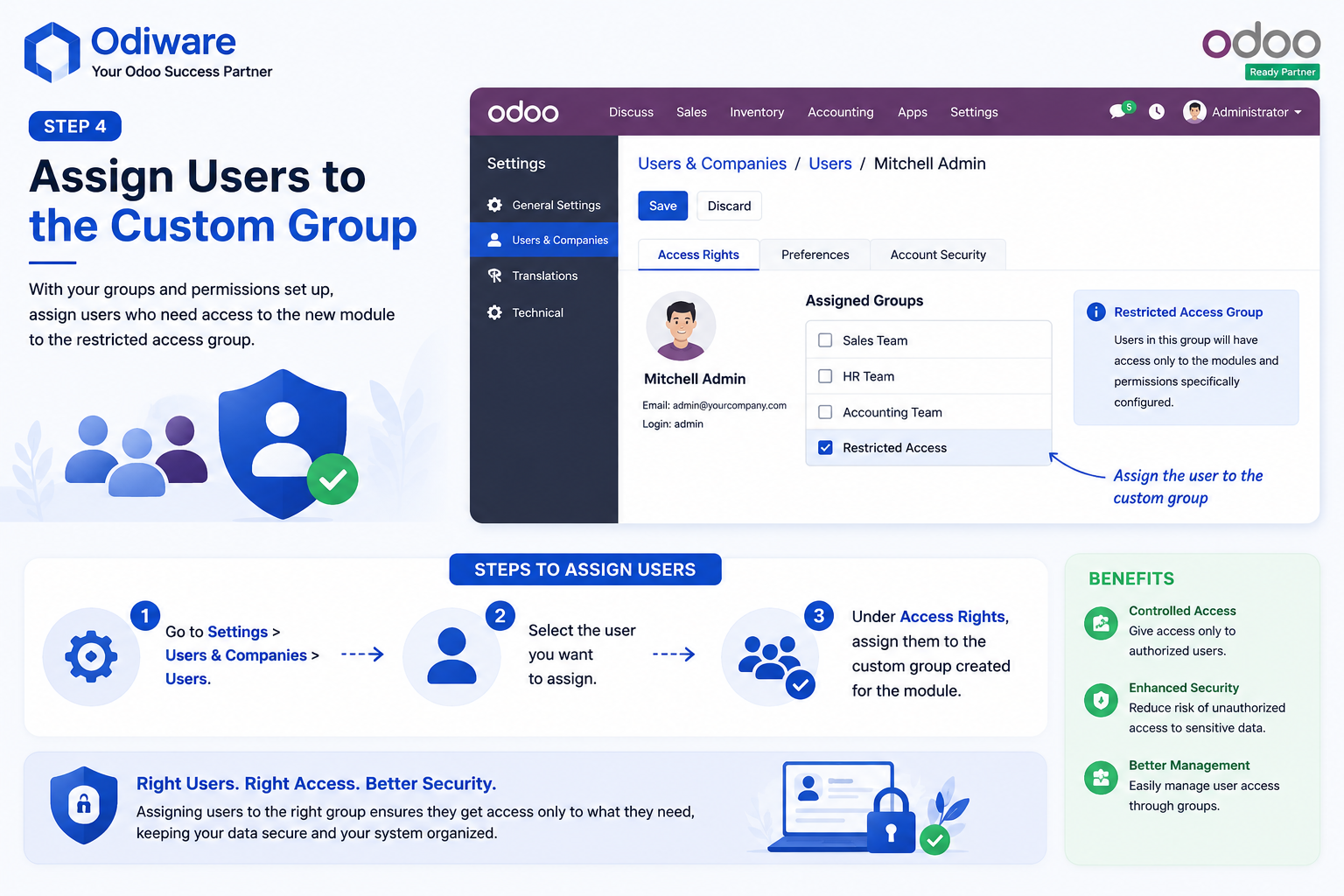
Task: Click the info icon beside Restricted Access Group
Action: tap(1095, 312)
